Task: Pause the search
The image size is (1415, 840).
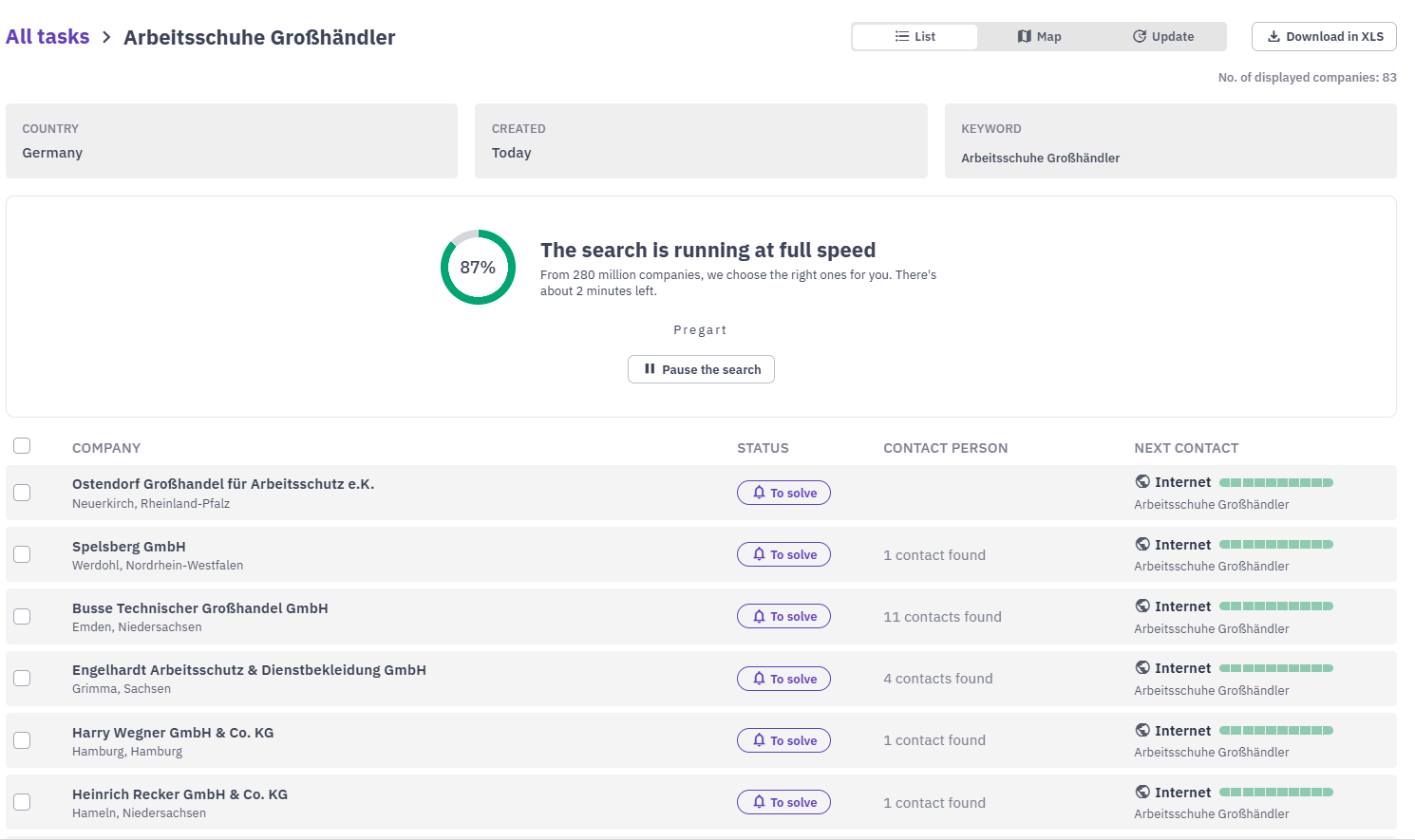Action: pos(701,369)
